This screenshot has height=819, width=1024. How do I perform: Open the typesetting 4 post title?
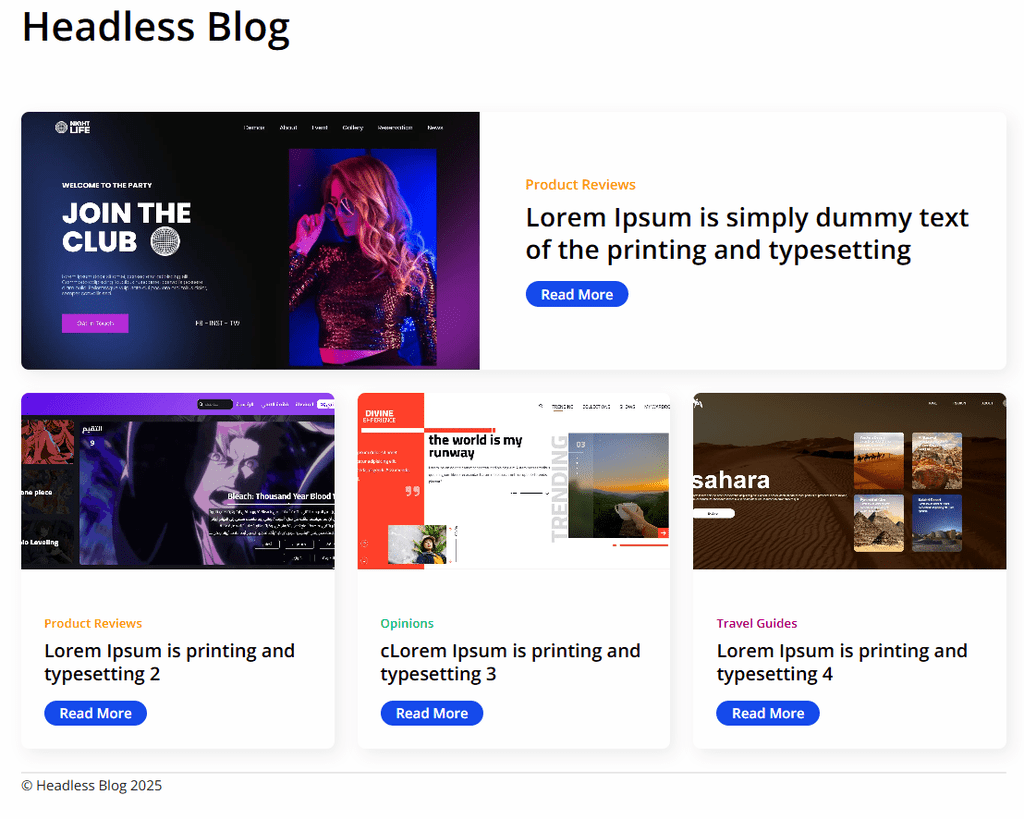point(842,662)
